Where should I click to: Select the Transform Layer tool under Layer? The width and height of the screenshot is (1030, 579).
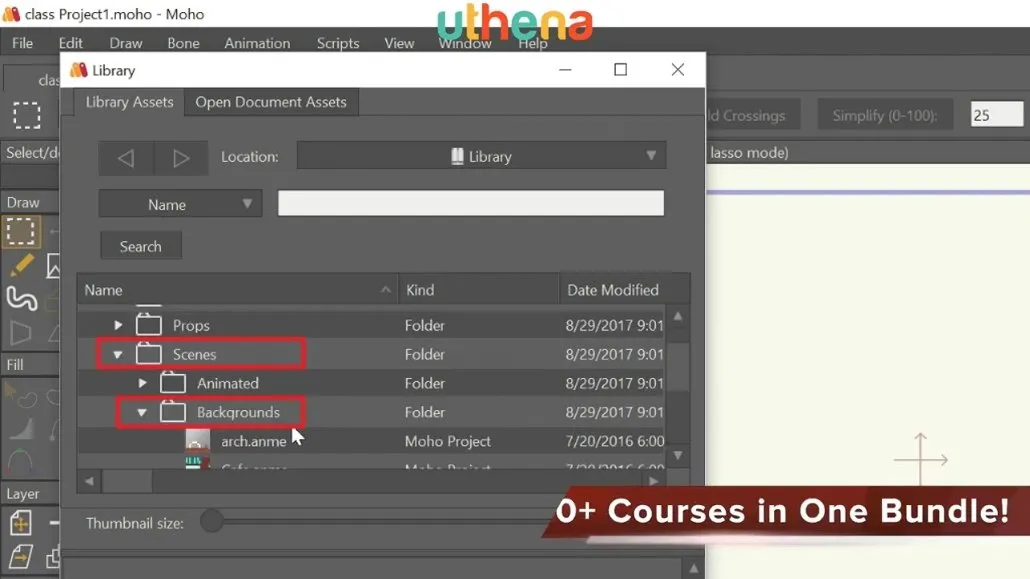[x=20, y=523]
